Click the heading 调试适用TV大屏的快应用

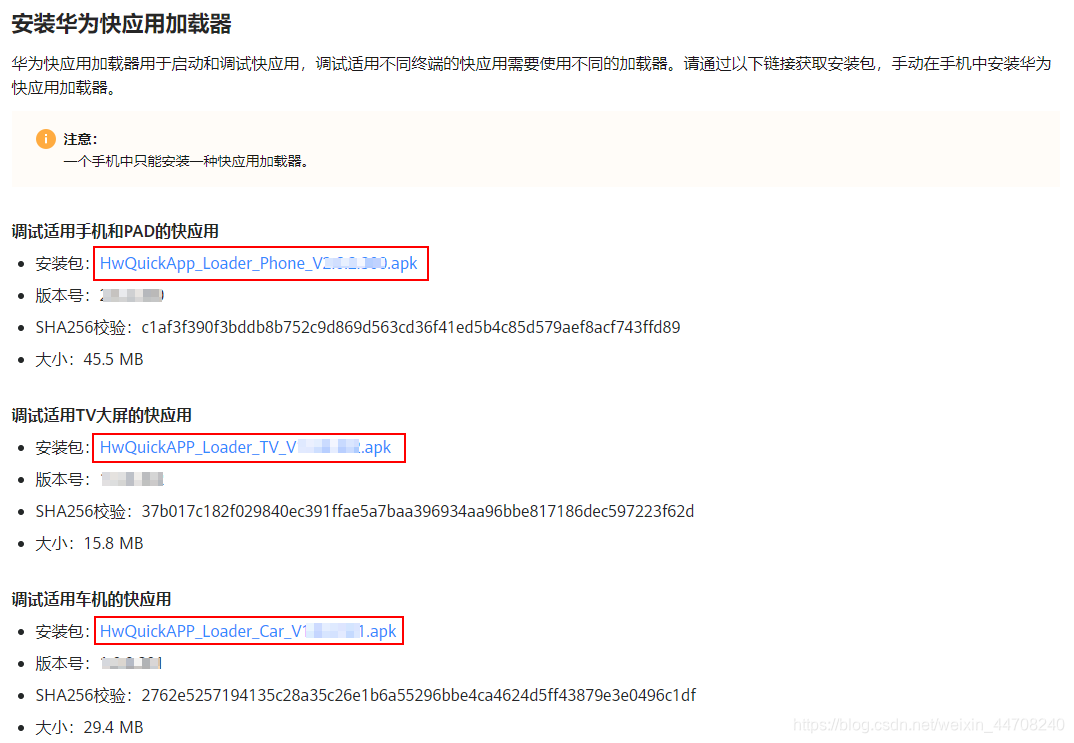coord(101,416)
